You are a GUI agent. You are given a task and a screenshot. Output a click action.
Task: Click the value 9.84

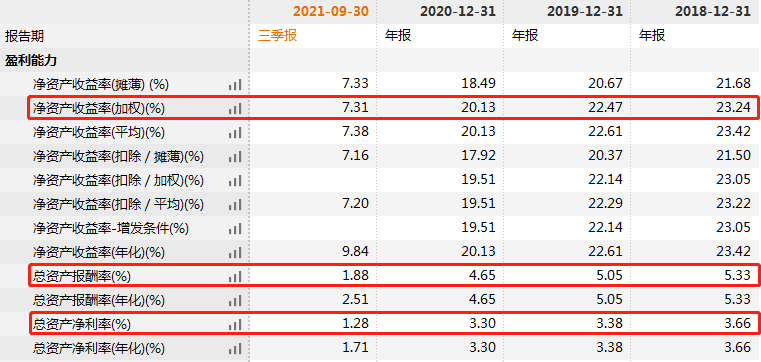[x=355, y=251]
